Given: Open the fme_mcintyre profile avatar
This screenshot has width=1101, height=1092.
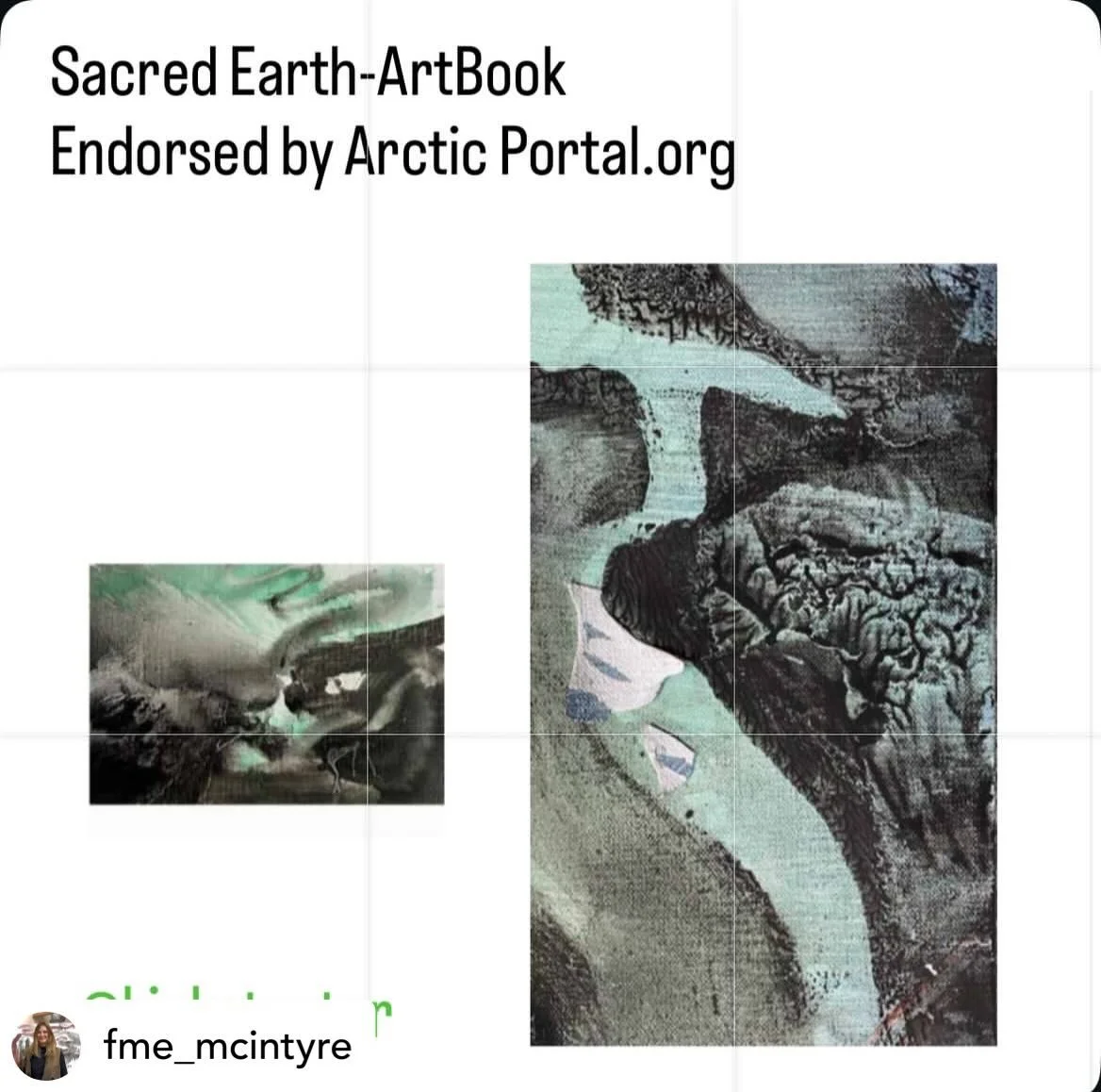Looking at the screenshot, I should click(45, 1046).
